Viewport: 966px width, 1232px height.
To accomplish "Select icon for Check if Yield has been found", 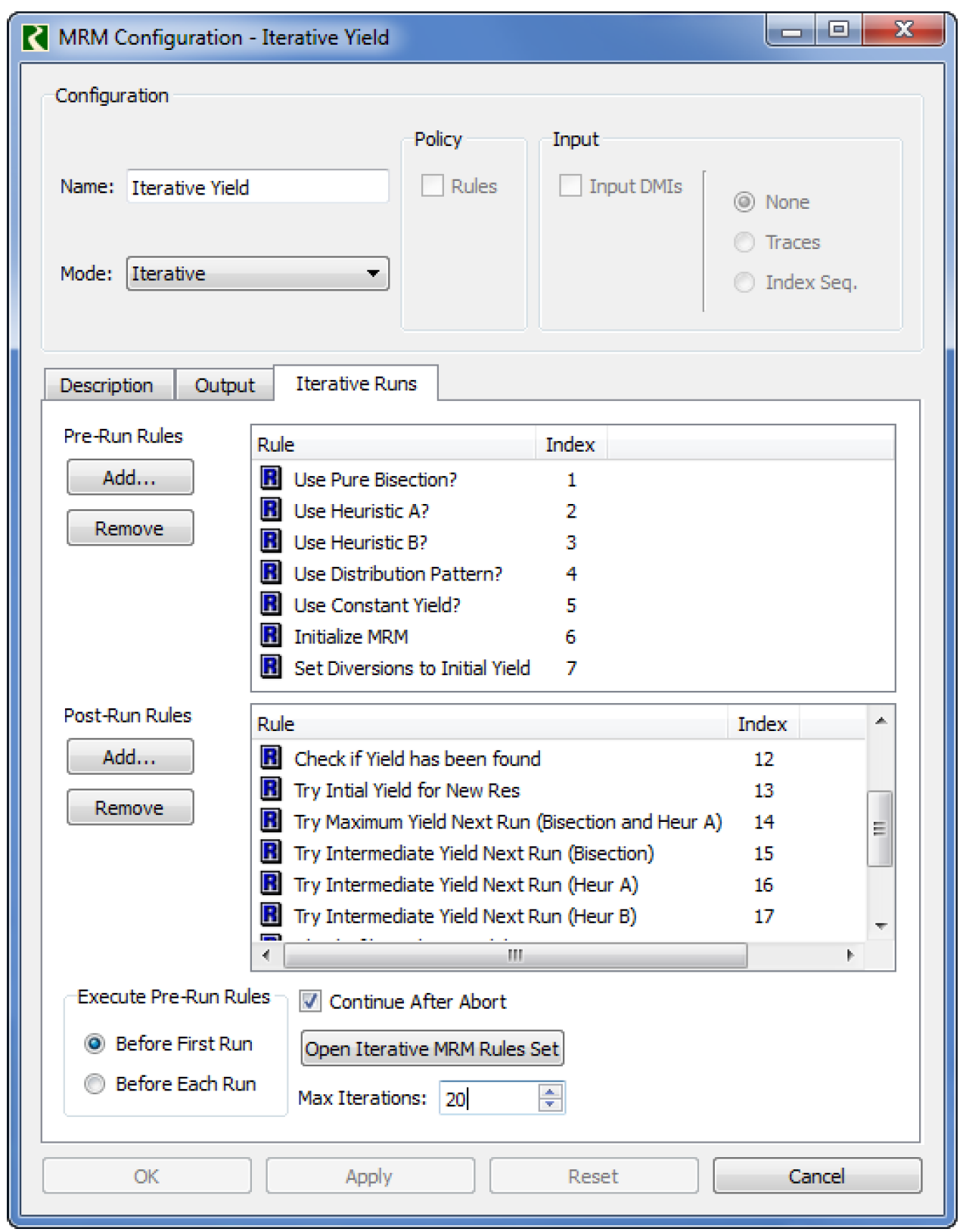I will point(270,758).
